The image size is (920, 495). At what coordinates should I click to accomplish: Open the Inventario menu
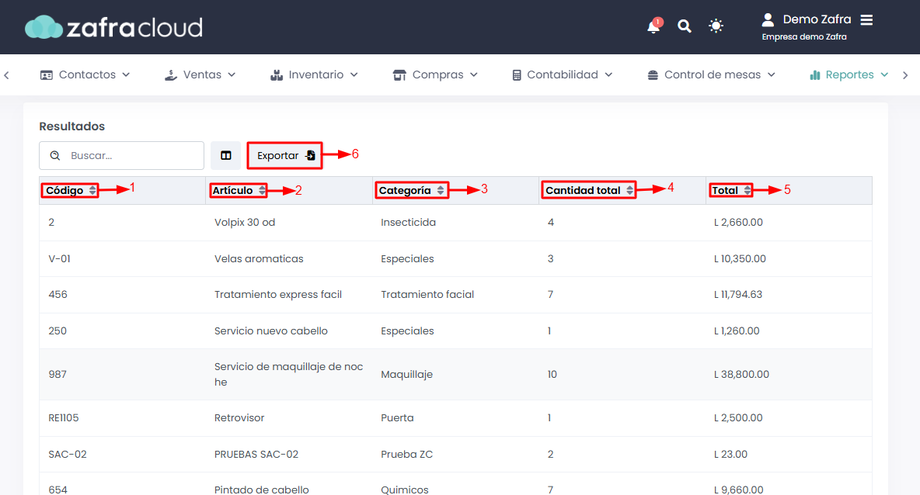[x=314, y=75]
